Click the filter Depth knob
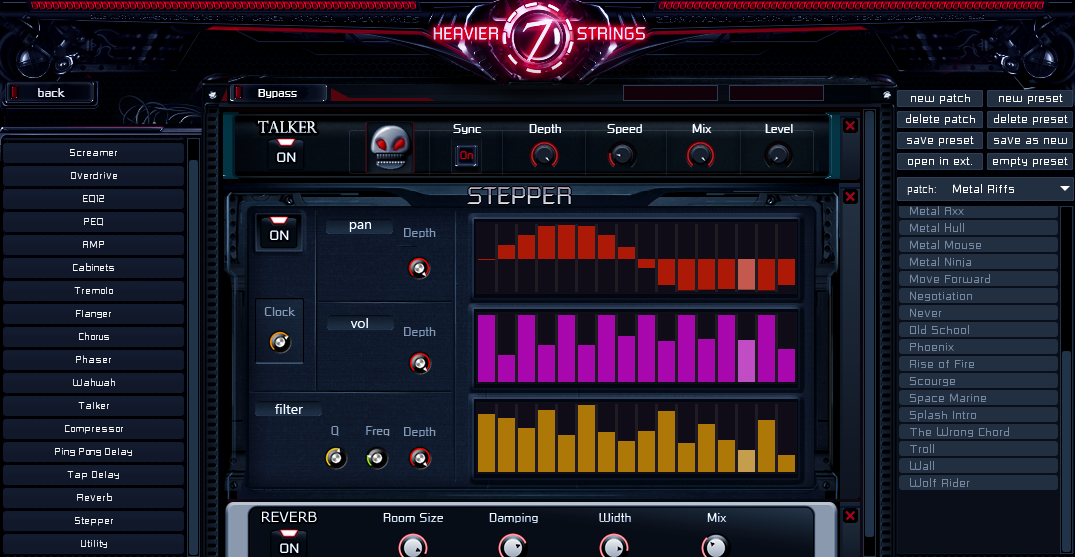 click(420, 458)
